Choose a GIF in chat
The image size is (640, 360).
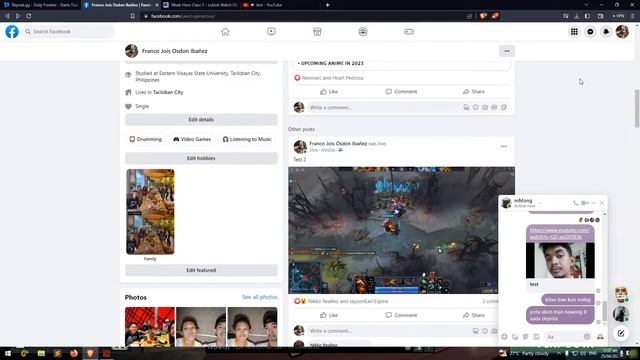(536, 337)
